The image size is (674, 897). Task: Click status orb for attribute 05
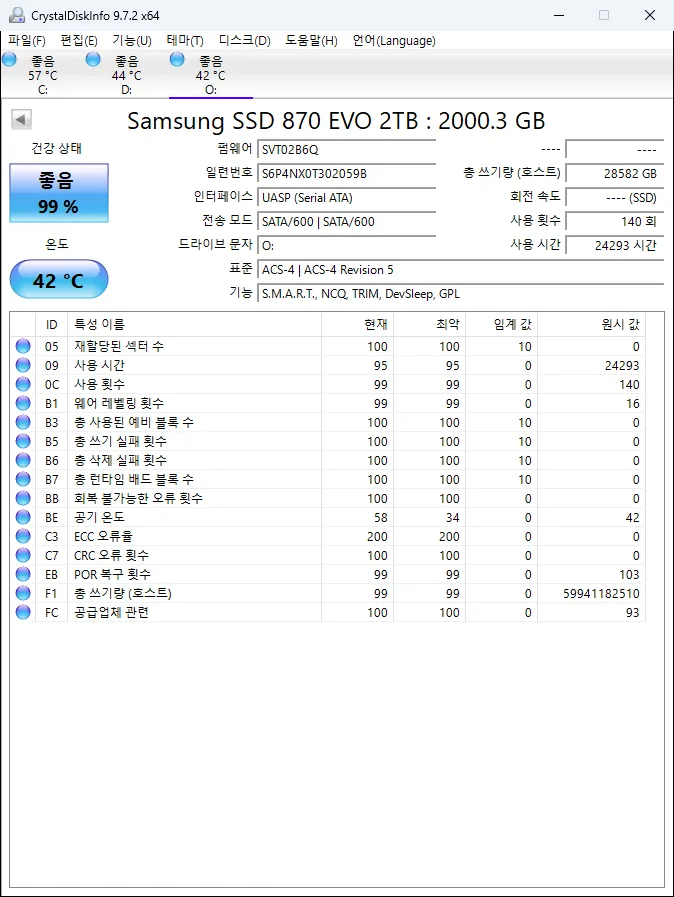click(23, 346)
